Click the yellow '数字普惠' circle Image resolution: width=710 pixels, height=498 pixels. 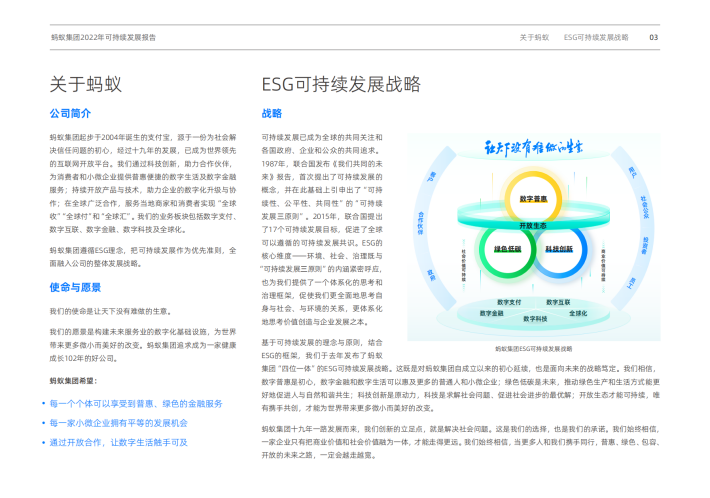pyautogui.click(x=533, y=198)
